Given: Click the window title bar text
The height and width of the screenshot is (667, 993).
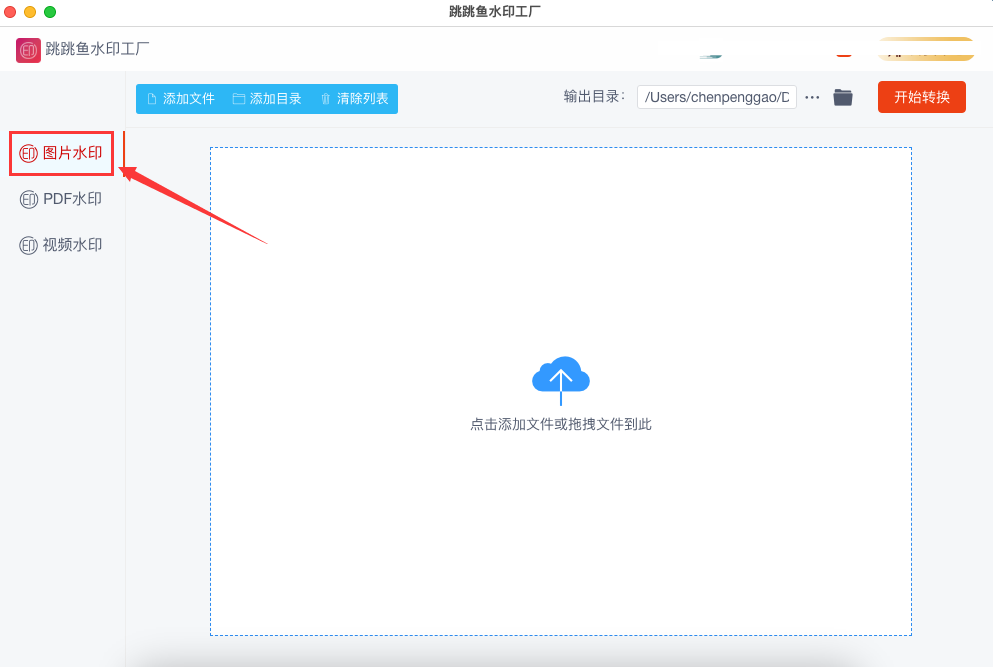Looking at the screenshot, I should click(x=495, y=11).
